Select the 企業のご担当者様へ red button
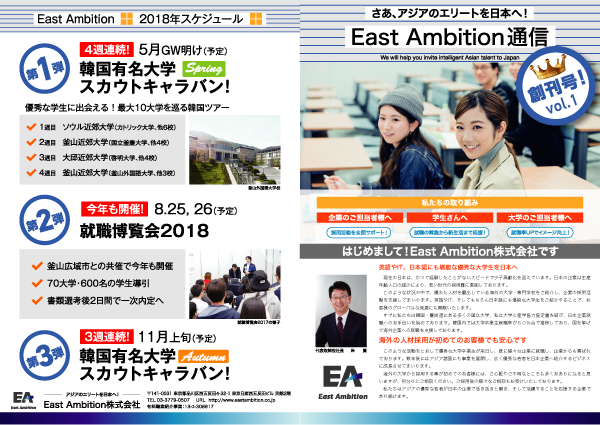The image size is (600, 425). [x=360, y=218]
